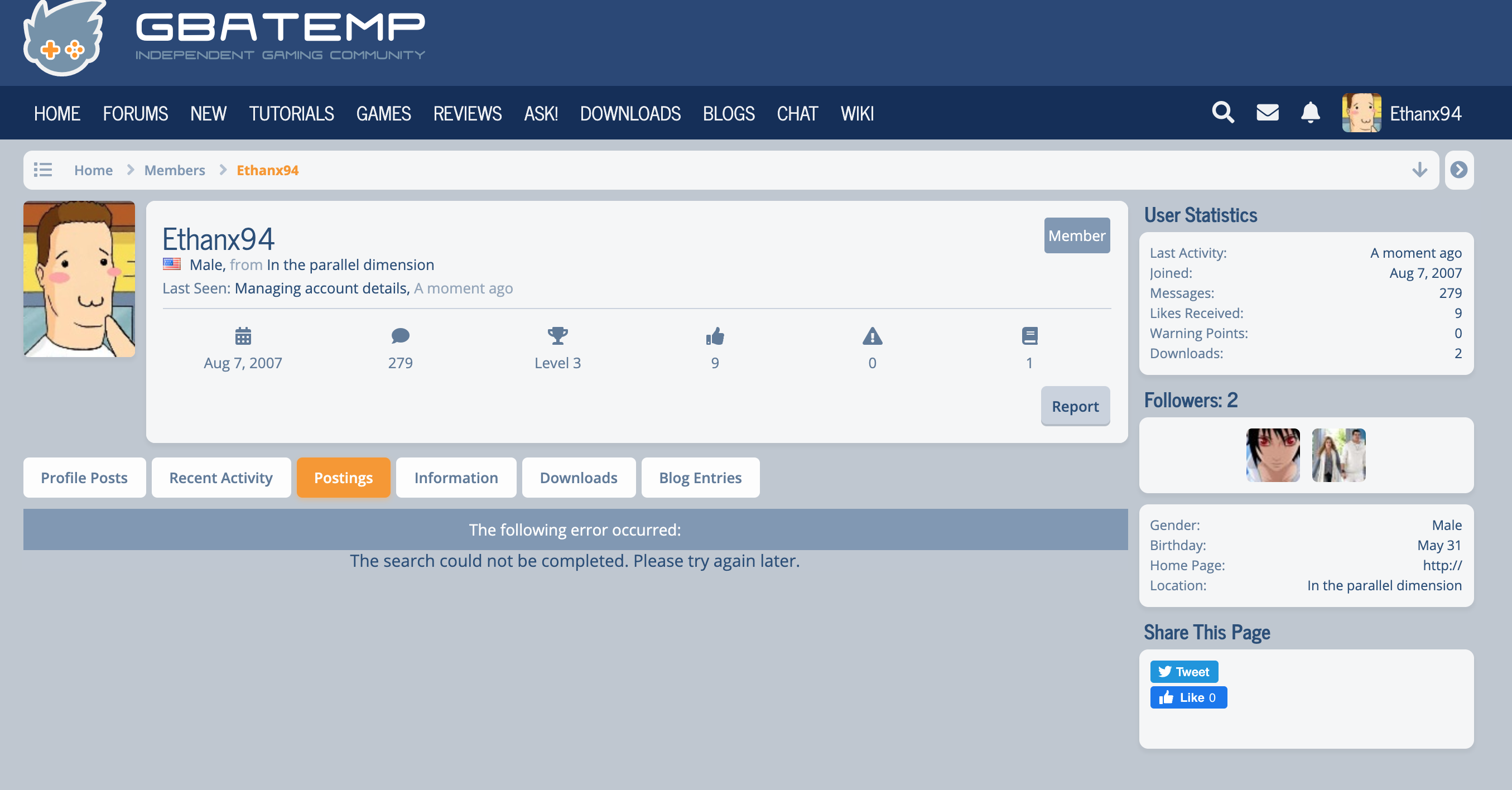Click the thumbs-up likes icon

pos(715,336)
